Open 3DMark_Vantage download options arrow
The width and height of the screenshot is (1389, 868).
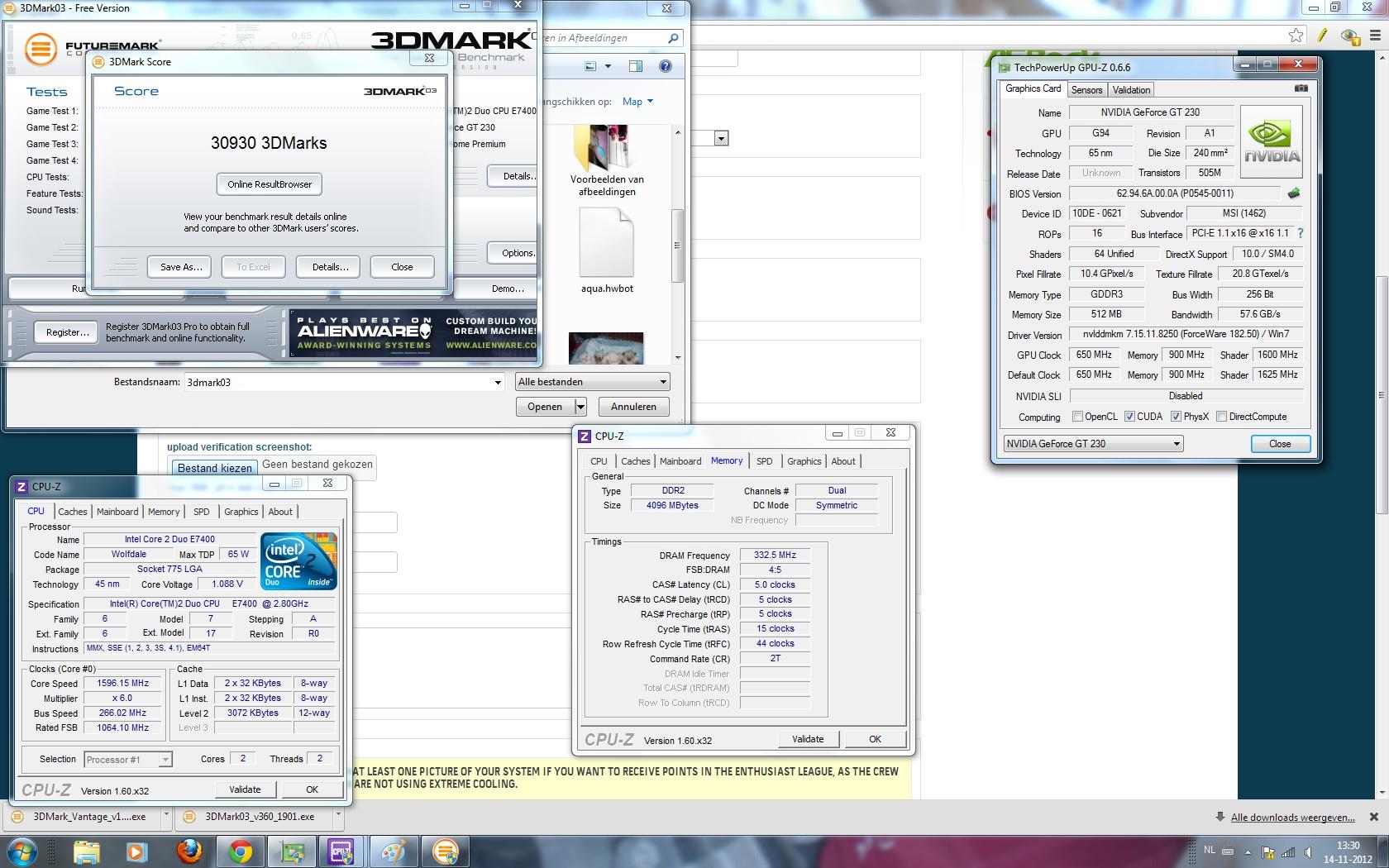165,816
